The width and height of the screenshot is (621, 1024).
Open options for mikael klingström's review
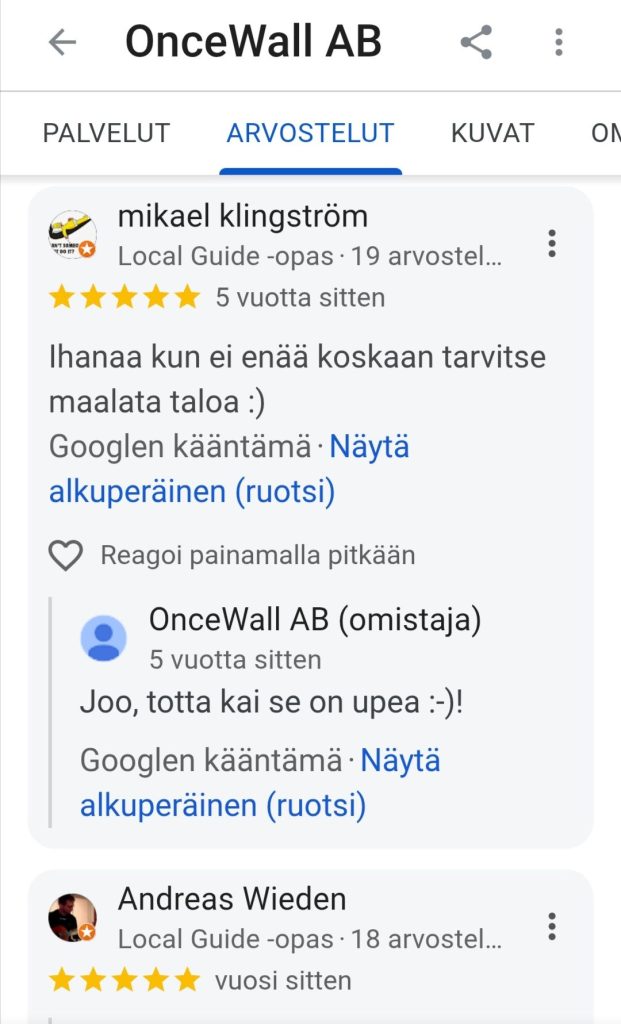(x=551, y=243)
